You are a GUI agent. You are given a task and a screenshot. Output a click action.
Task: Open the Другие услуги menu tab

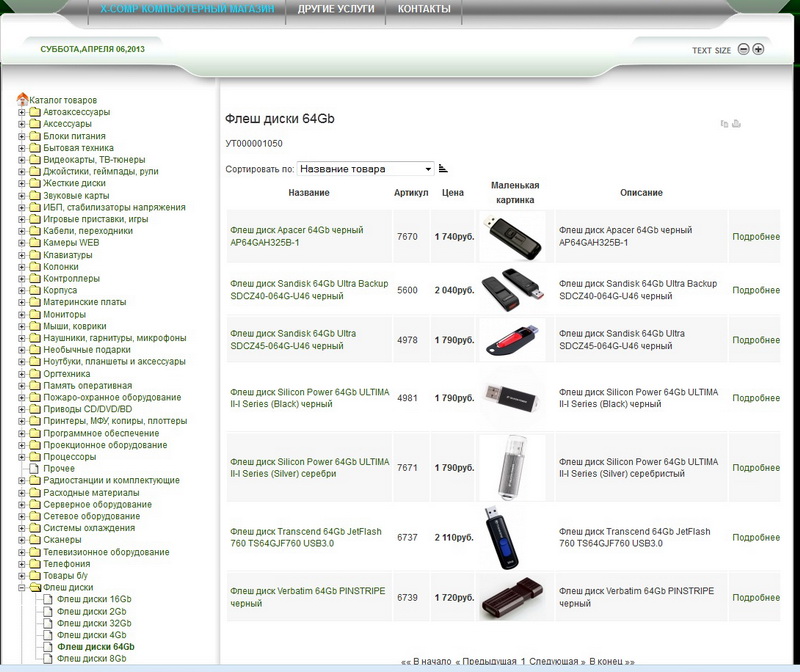click(336, 9)
